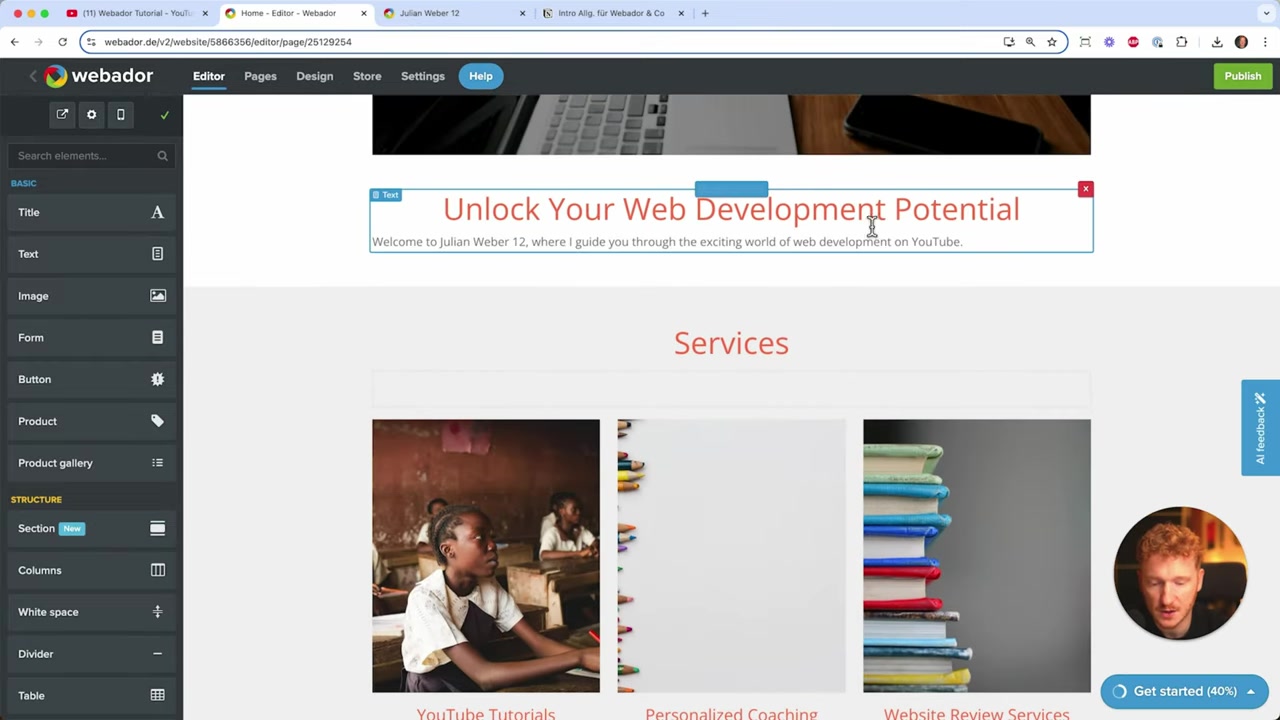Toggle mobile preview mode
Viewport: 1280px width, 720px height.
pyautogui.click(x=121, y=115)
